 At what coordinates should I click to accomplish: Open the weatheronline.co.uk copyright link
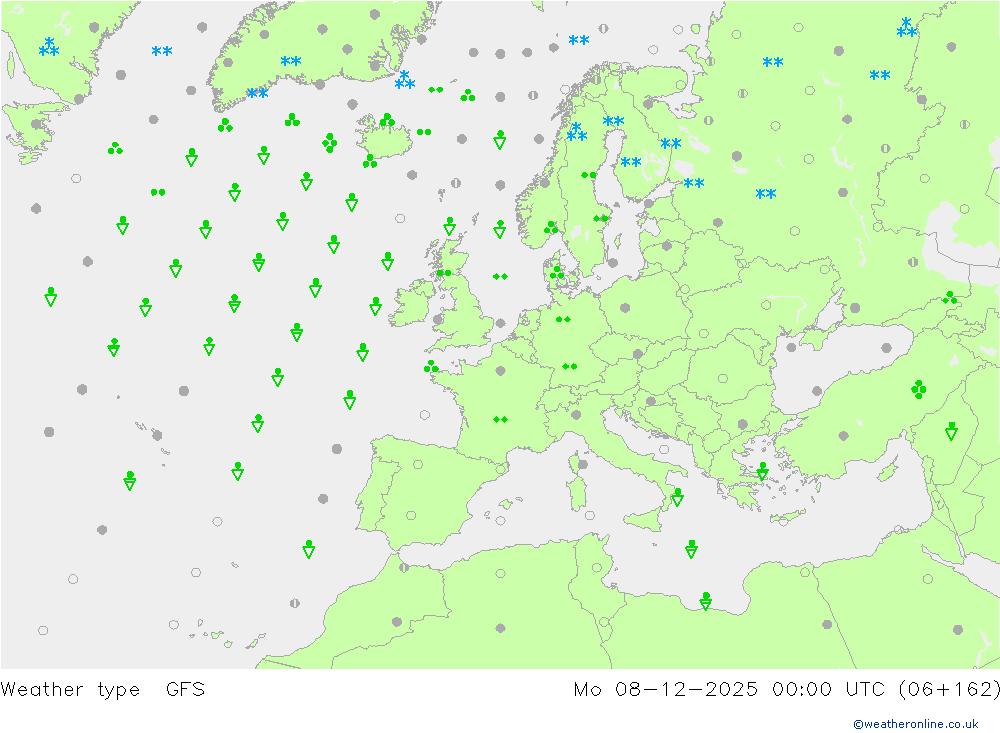915,724
